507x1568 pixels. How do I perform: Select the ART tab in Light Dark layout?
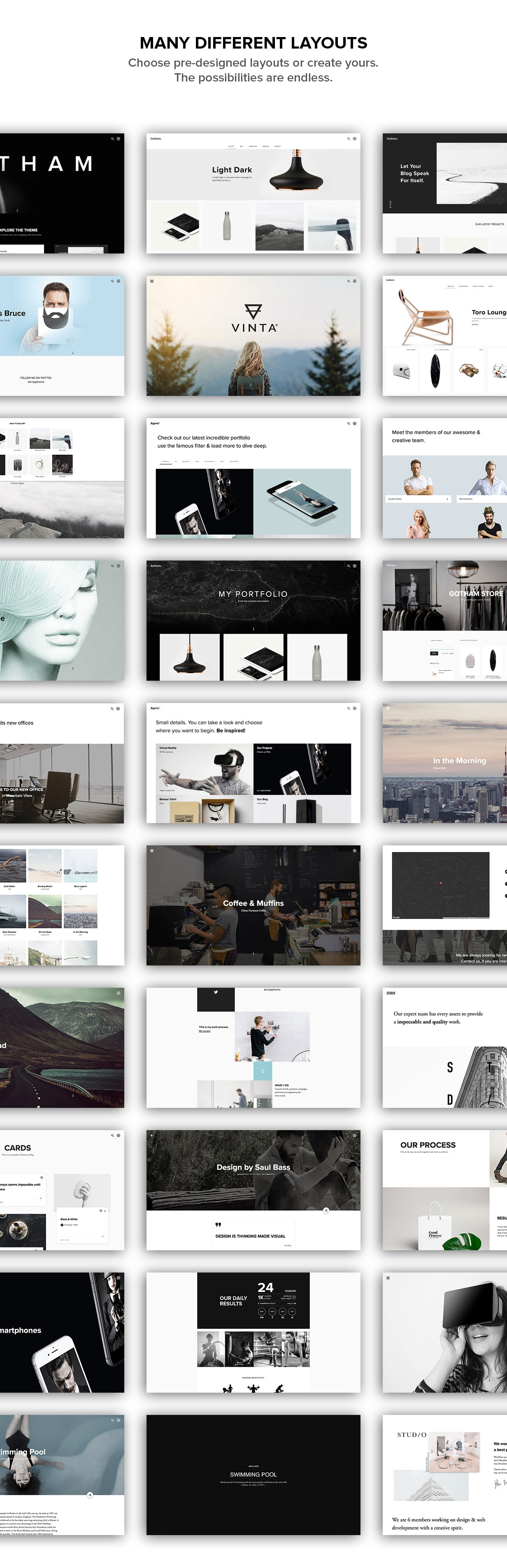[241, 146]
